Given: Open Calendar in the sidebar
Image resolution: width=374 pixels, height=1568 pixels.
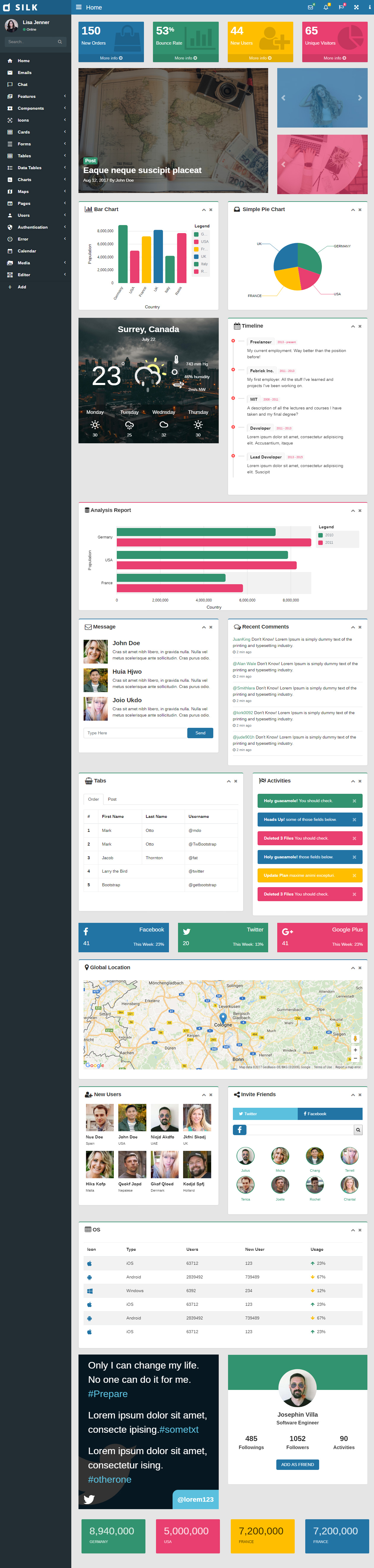Looking at the screenshot, I should [x=35, y=251].
